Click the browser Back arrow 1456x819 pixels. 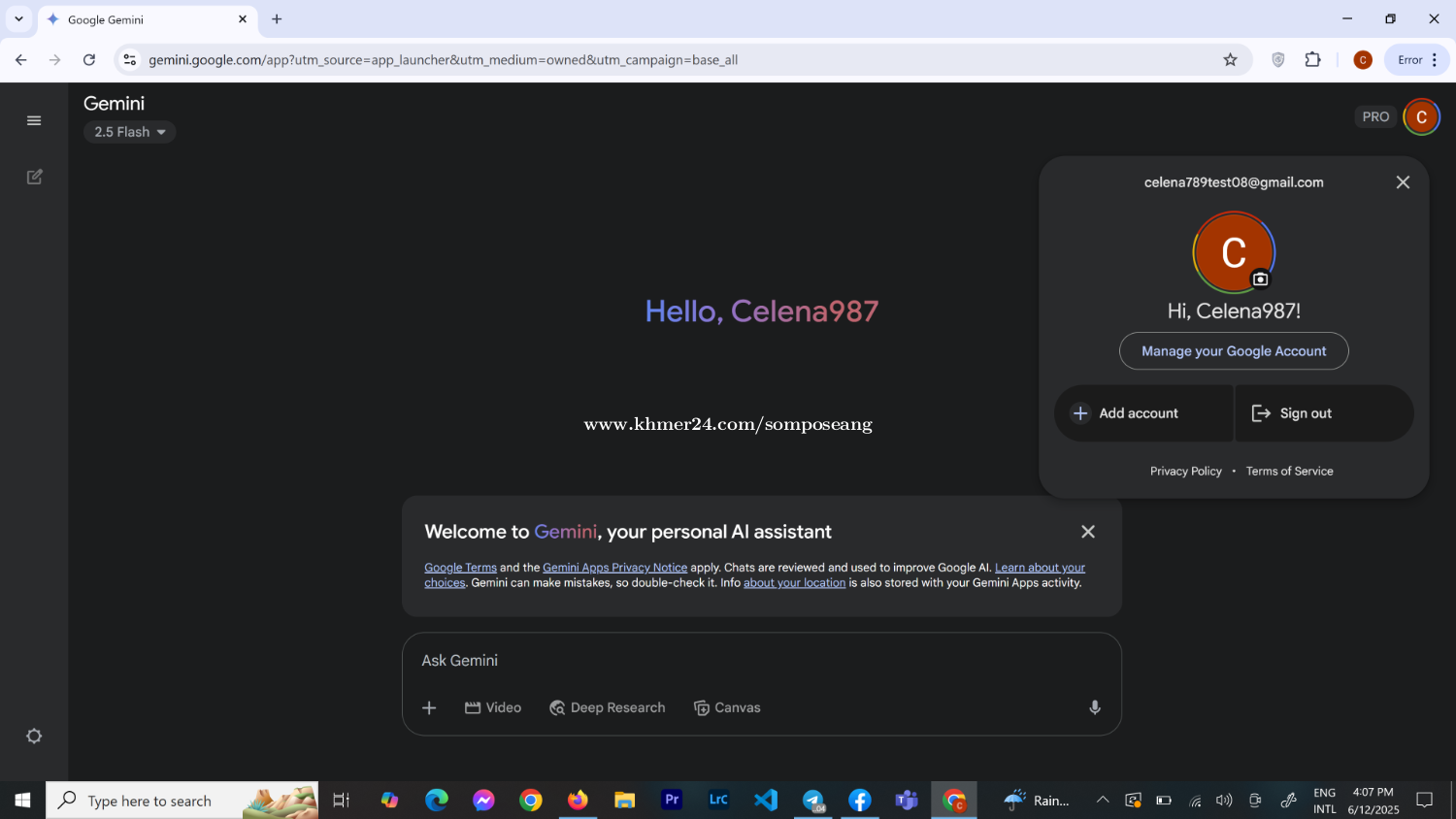tap(21, 60)
